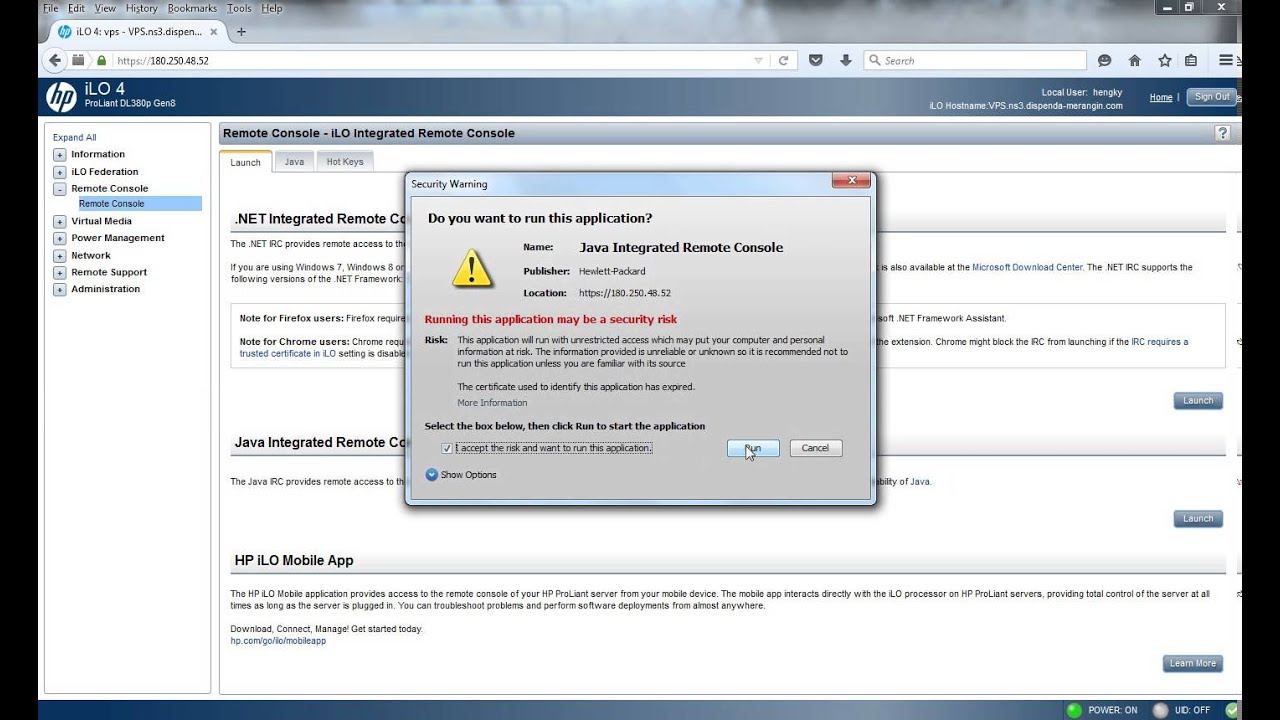Image resolution: width=1280 pixels, height=720 pixels.
Task: Click the Expand All link
Action: coord(75,138)
